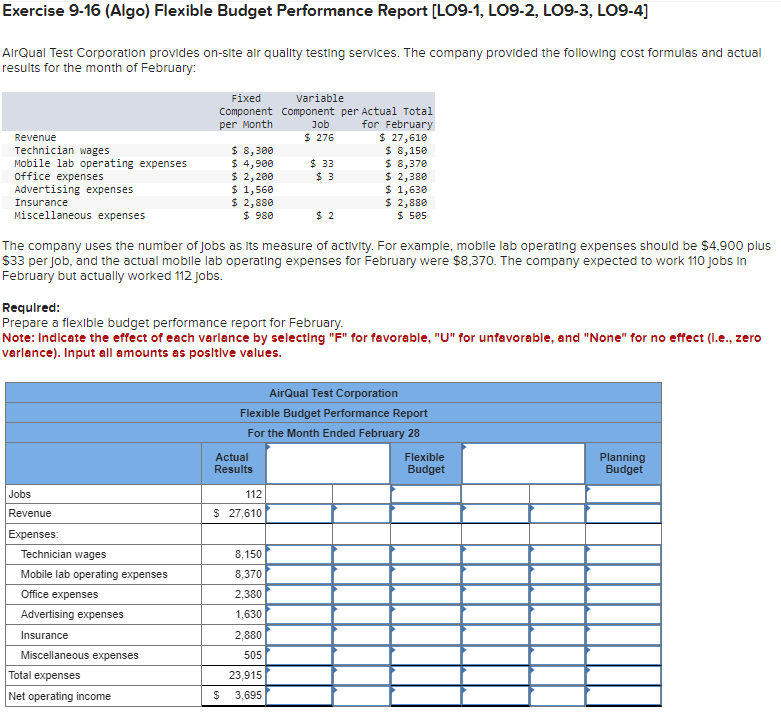Click Mobile lab operating expenses Flexible Budget field

[x=426, y=574]
